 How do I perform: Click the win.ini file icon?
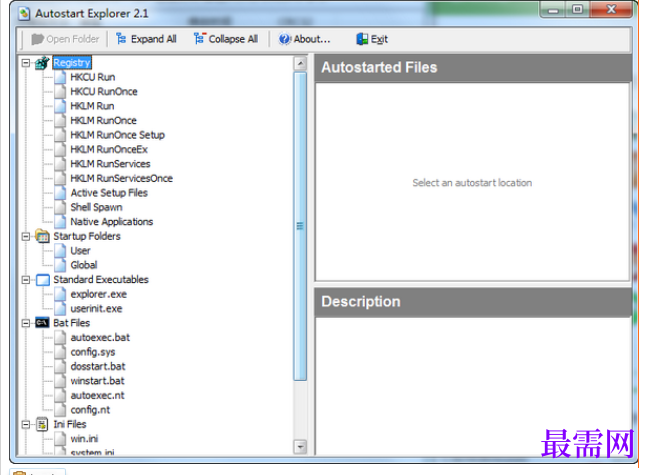(x=60, y=439)
